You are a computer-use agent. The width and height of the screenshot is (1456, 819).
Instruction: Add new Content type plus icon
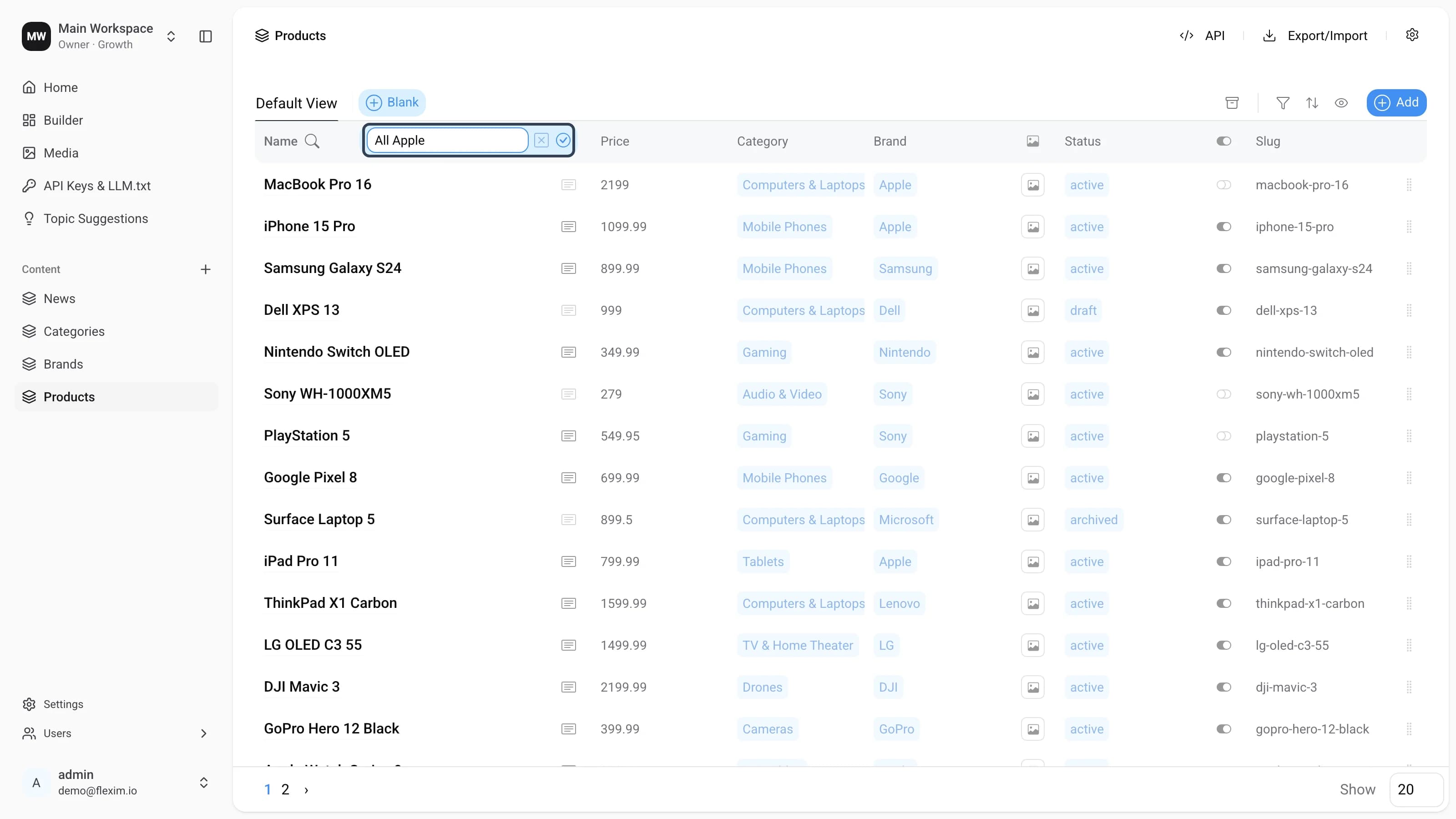point(206,269)
